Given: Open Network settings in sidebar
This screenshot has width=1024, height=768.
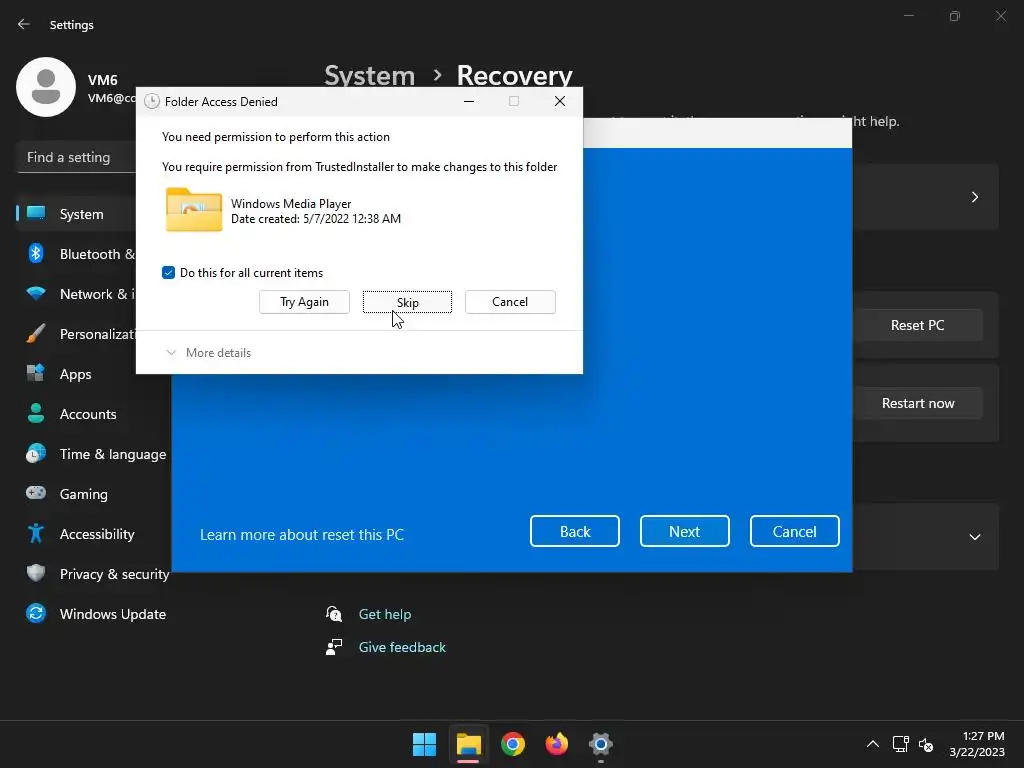Looking at the screenshot, I should (x=97, y=294).
